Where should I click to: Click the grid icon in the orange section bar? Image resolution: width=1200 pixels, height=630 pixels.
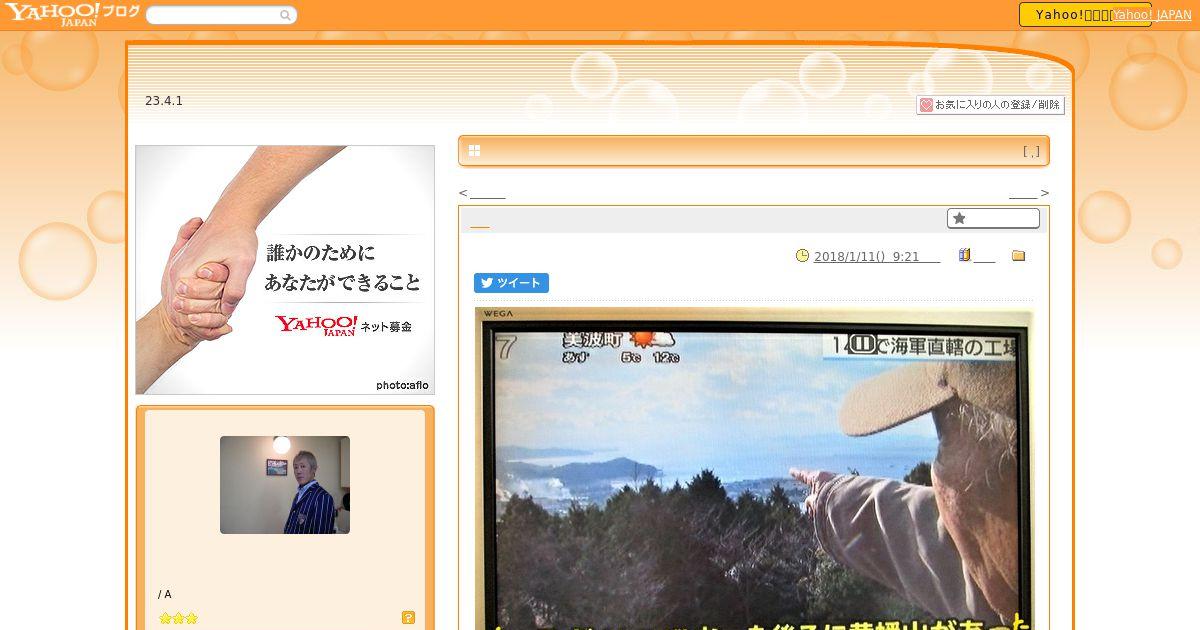(x=474, y=151)
